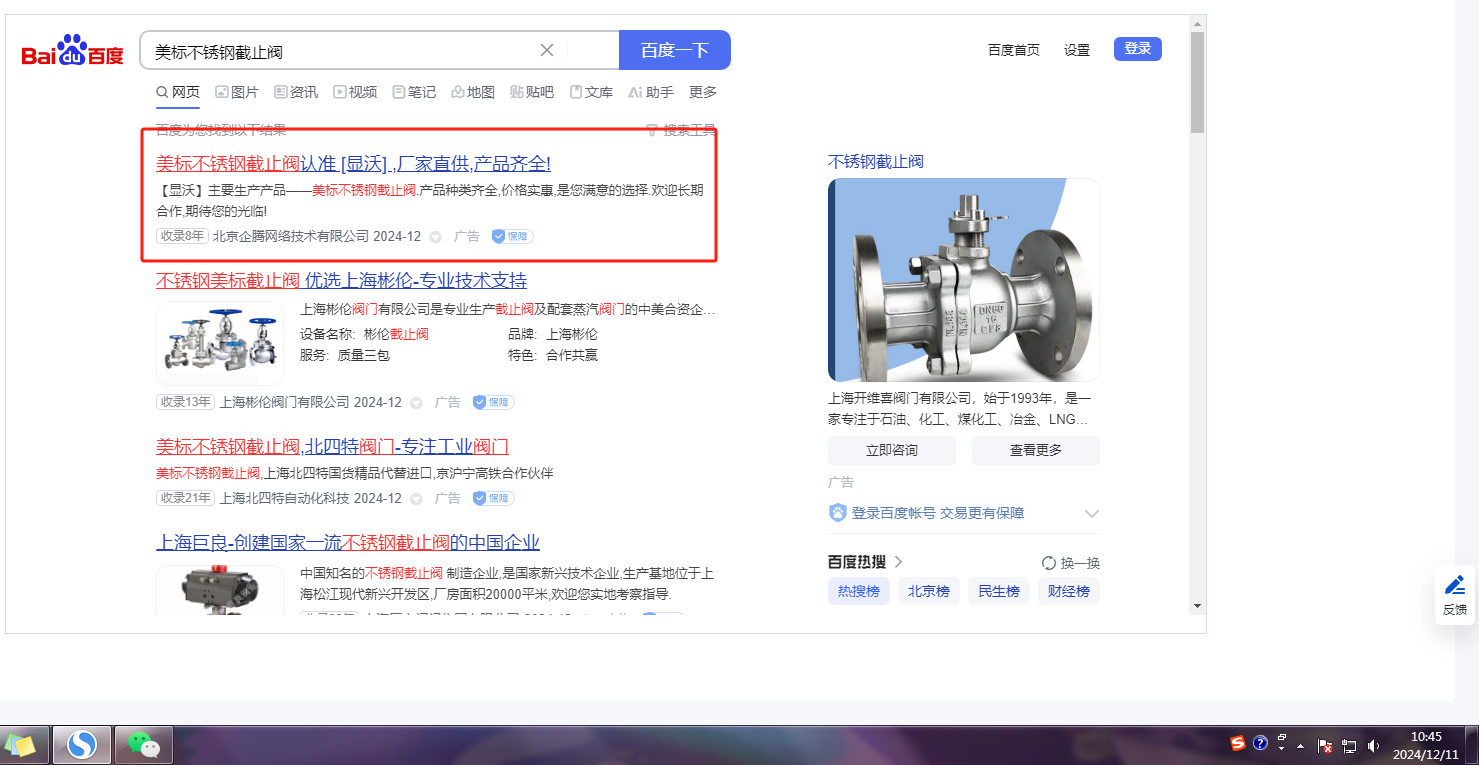
Task: Click the 立即咨询 button
Action: 892,450
